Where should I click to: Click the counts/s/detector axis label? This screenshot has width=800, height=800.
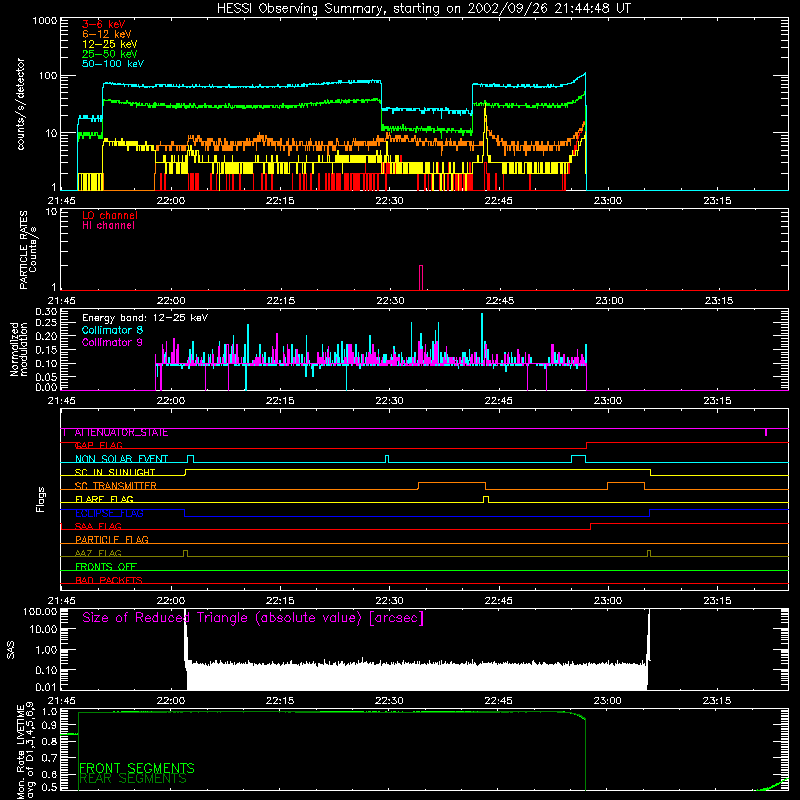[x=21, y=104]
